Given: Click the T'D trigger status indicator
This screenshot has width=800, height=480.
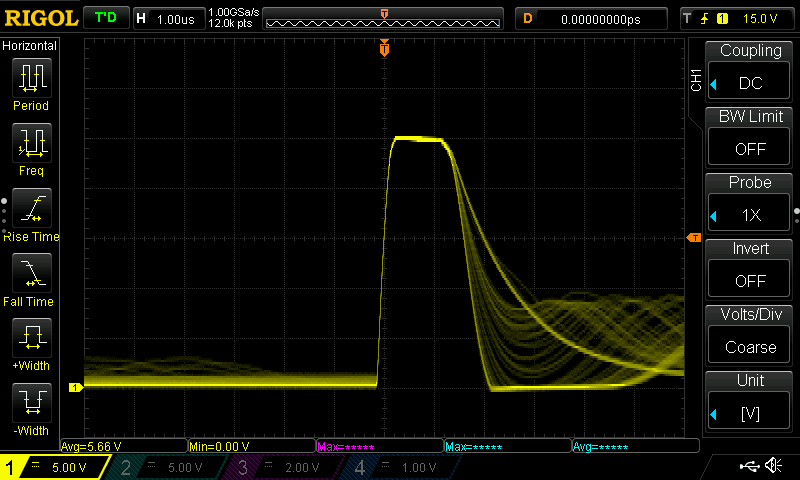Looking at the screenshot, I should tap(104, 18).
